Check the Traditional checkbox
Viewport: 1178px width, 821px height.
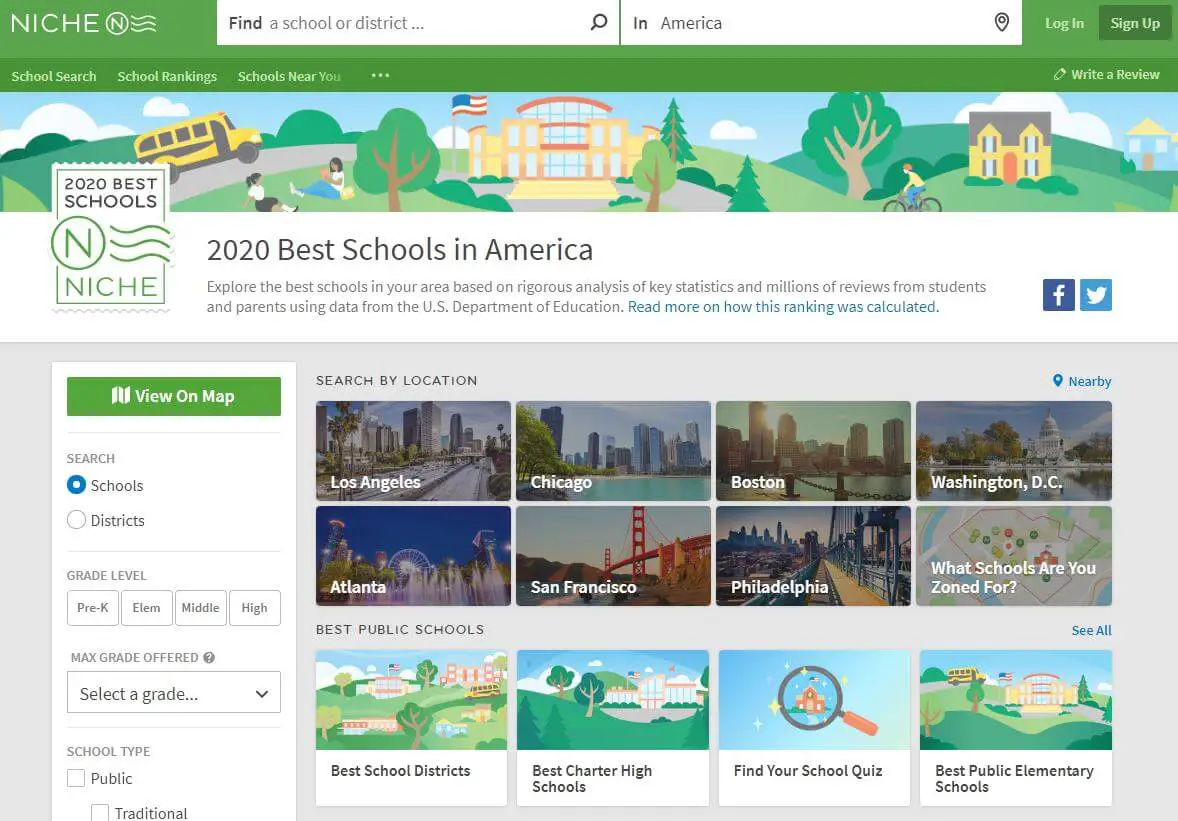click(x=100, y=813)
